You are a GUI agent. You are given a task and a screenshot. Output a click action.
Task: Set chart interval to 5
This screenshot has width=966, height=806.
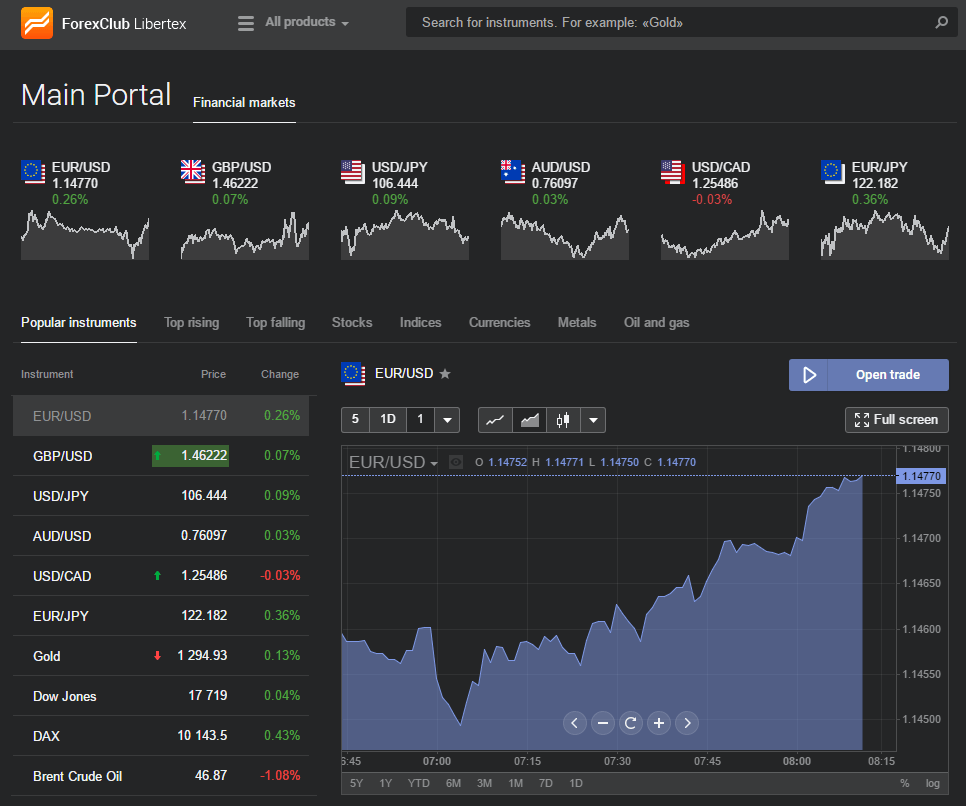pos(355,420)
